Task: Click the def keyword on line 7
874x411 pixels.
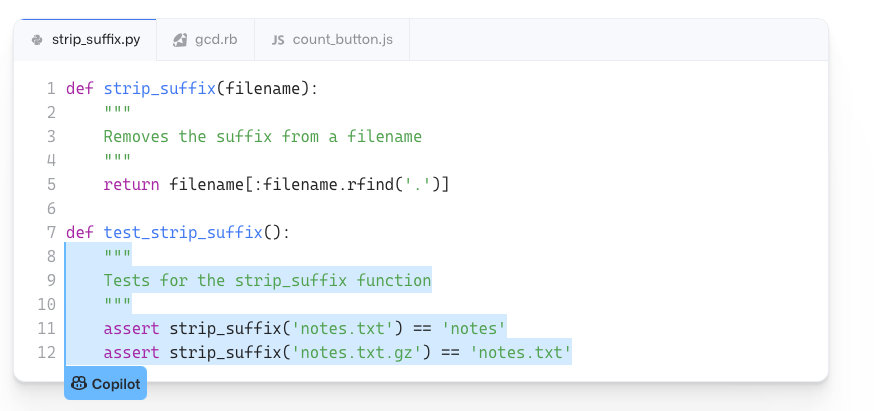Action: (x=80, y=233)
